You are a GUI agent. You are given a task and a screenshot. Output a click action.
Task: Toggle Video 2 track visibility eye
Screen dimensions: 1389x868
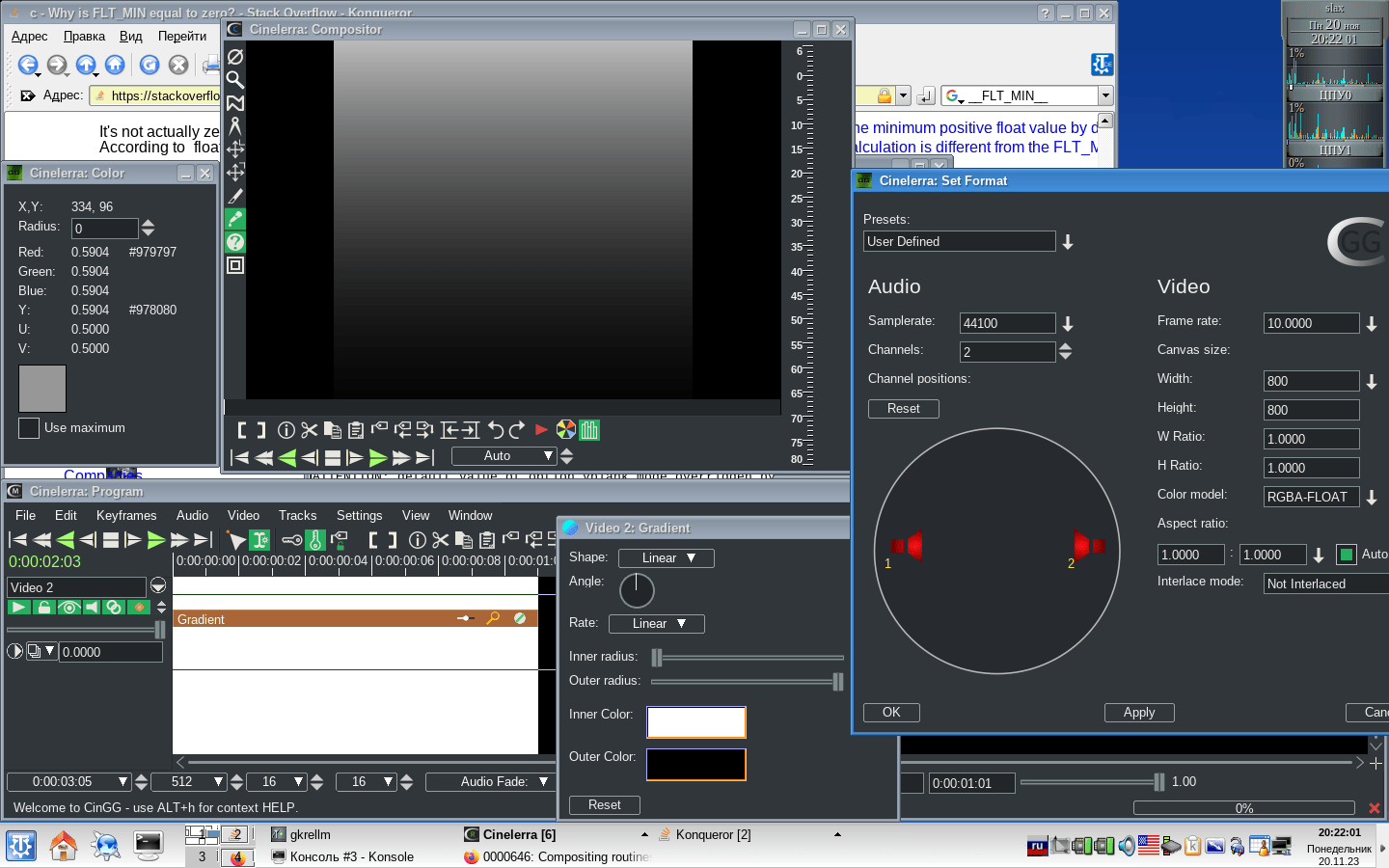coord(68,608)
